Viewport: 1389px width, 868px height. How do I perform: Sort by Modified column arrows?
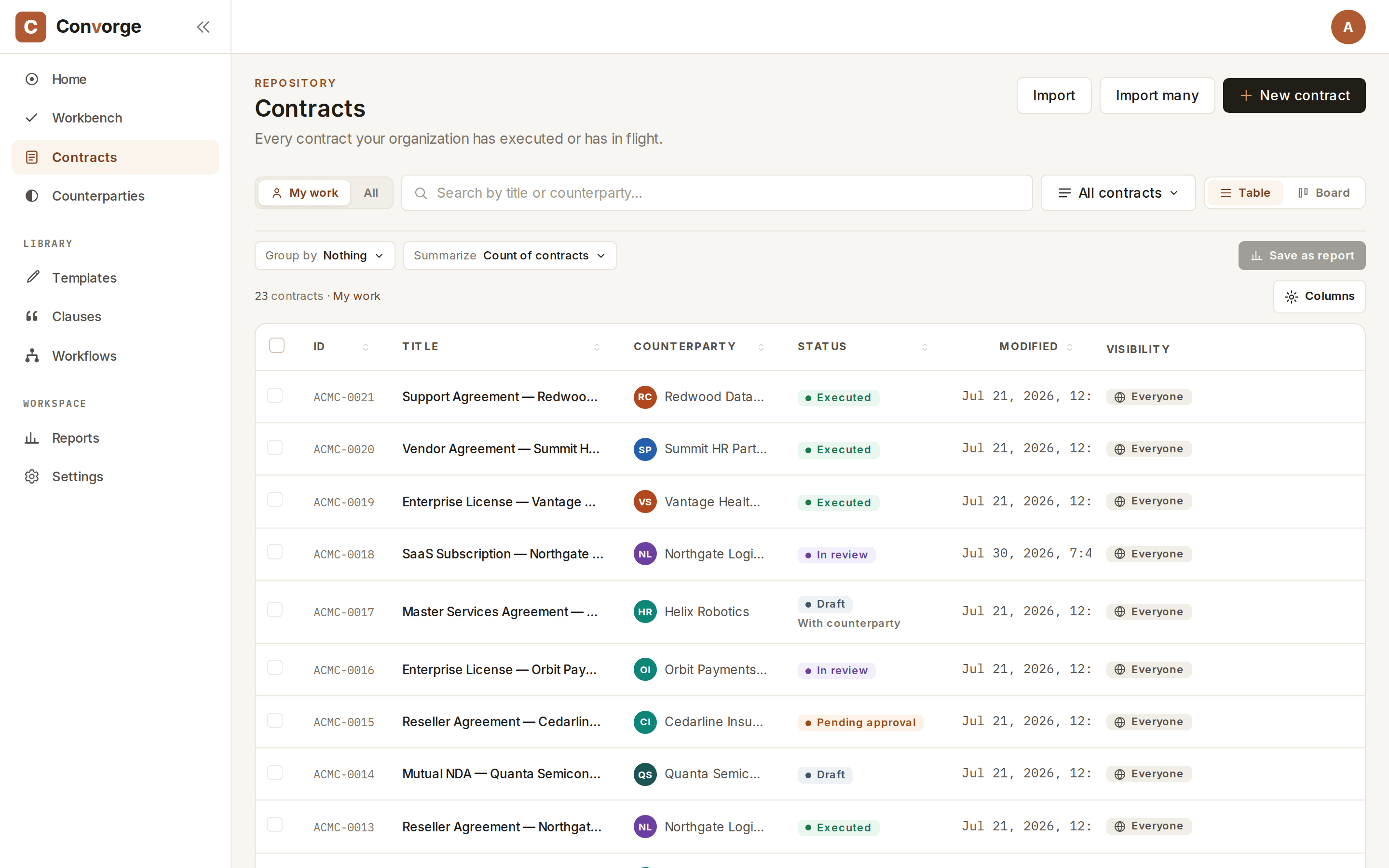click(x=1070, y=347)
